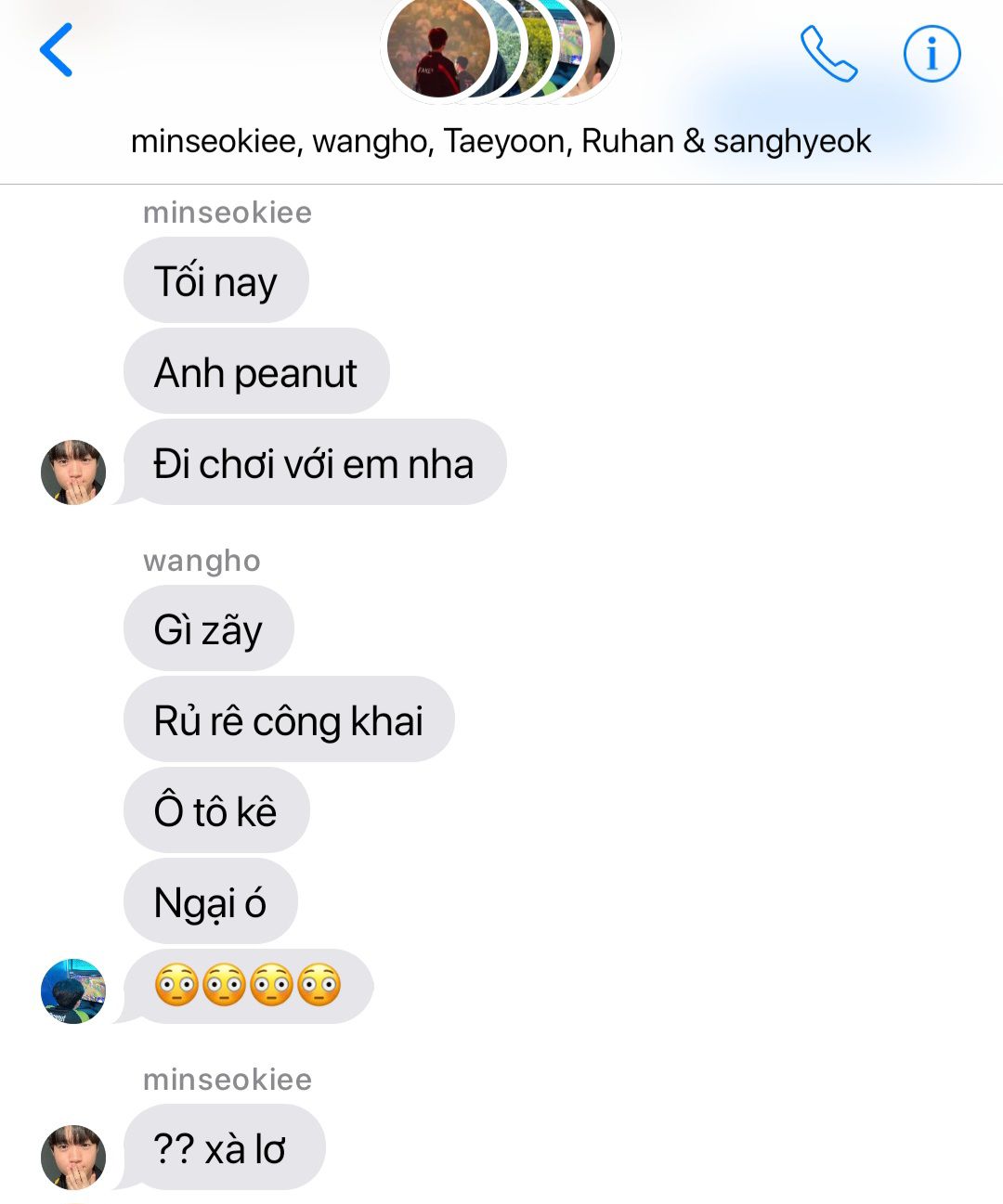The height and width of the screenshot is (1204, 1003).
Task: Open wangho's avatar beside the emoji message
Action: pyautogui.click(x=73, y=990)
